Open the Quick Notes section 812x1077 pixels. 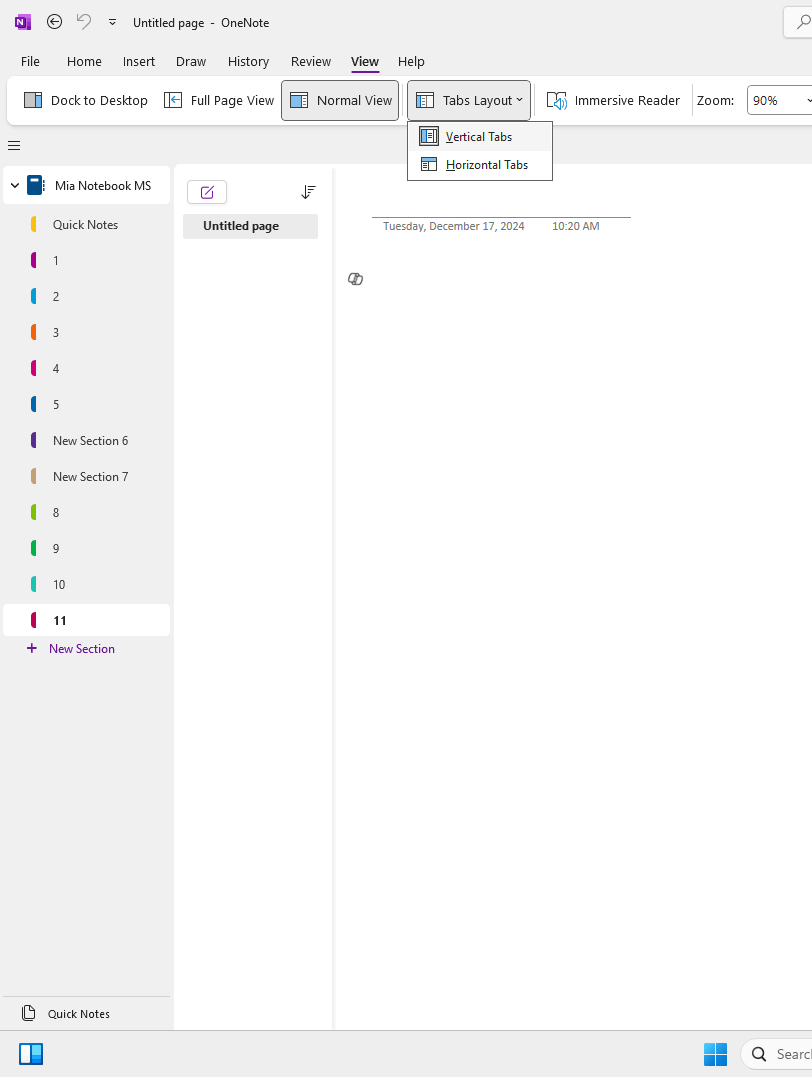[87, 225]
